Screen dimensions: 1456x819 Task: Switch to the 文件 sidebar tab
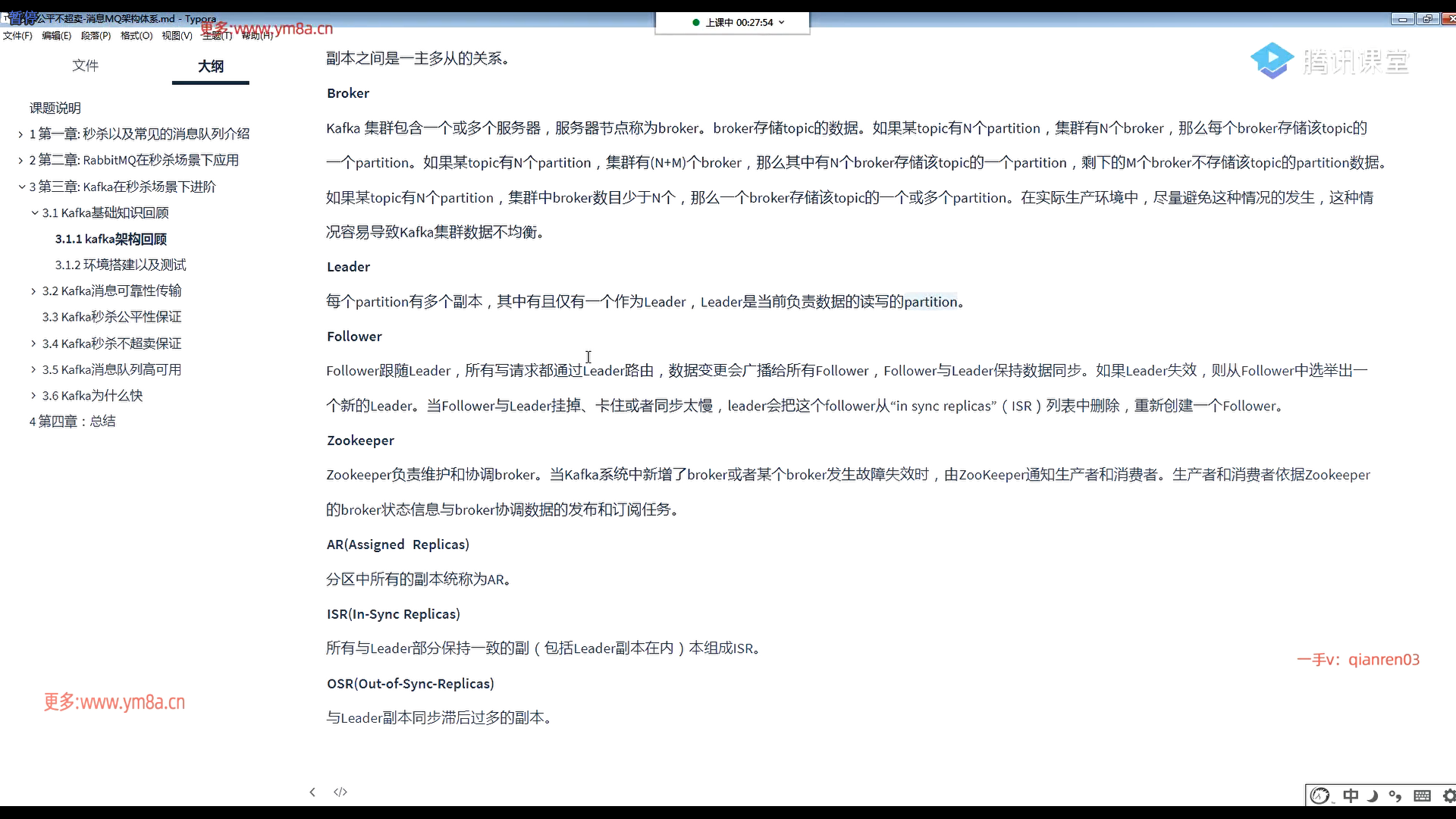click(85, 66)
